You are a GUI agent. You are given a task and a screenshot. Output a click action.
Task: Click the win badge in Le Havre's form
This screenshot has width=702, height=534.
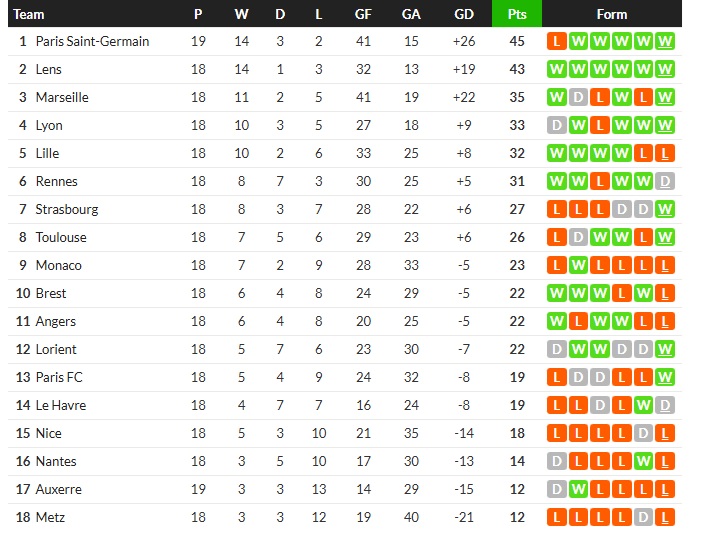click(x=644, y=405)
